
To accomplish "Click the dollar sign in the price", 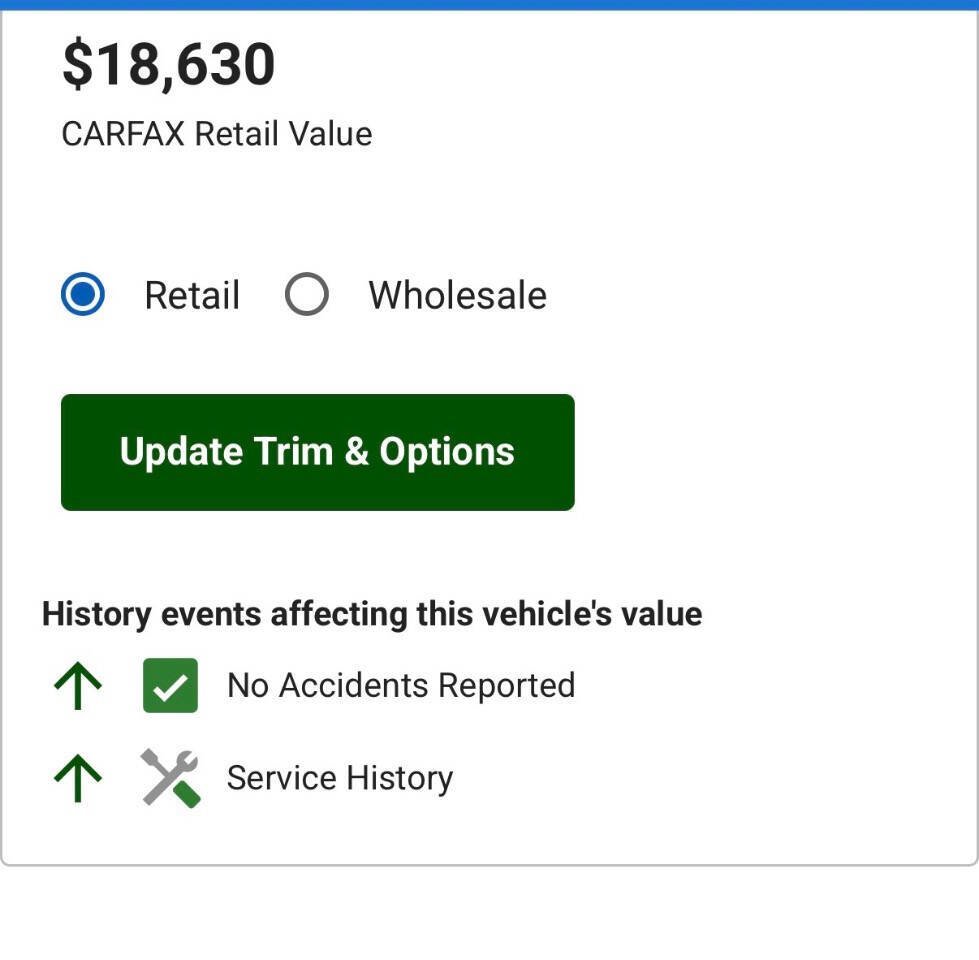I will [x=77, y=64].
